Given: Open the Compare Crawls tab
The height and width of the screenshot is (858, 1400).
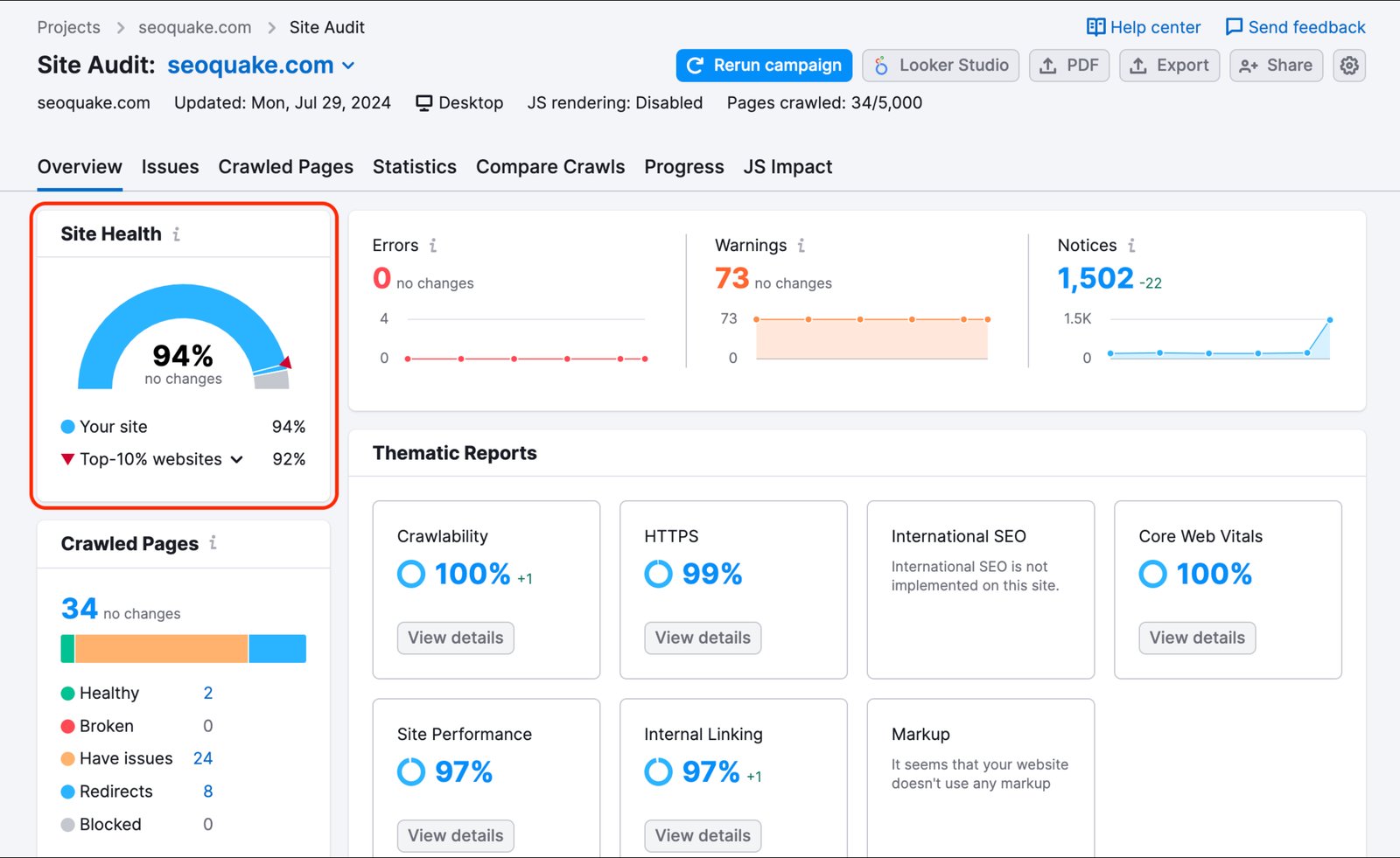Looking at the screenshot, I should (549, 166).
